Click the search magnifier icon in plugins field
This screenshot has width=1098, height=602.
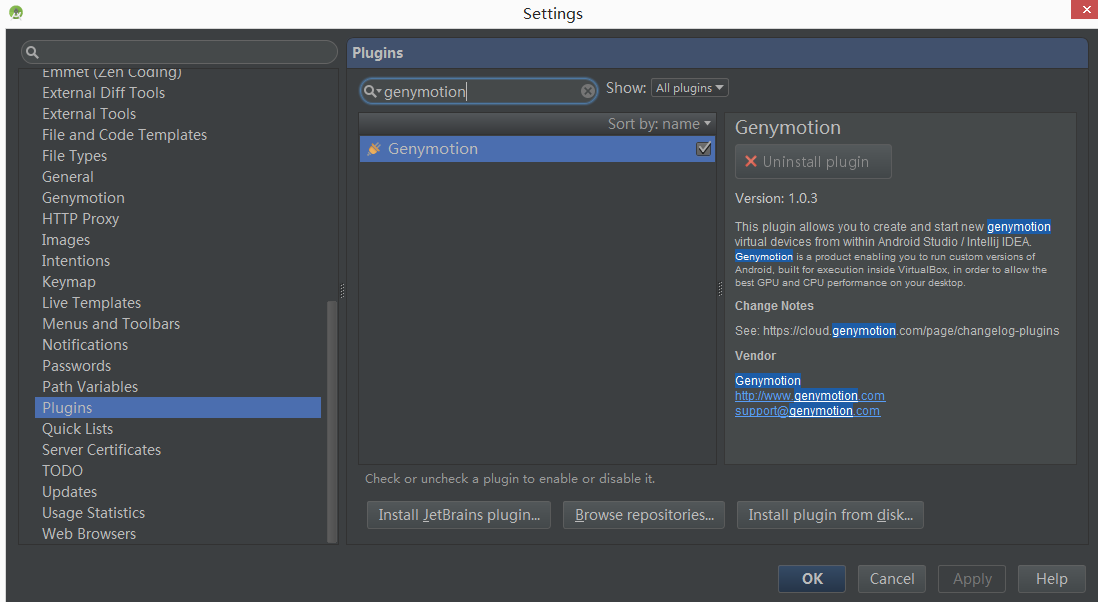(x=371, y=92)
